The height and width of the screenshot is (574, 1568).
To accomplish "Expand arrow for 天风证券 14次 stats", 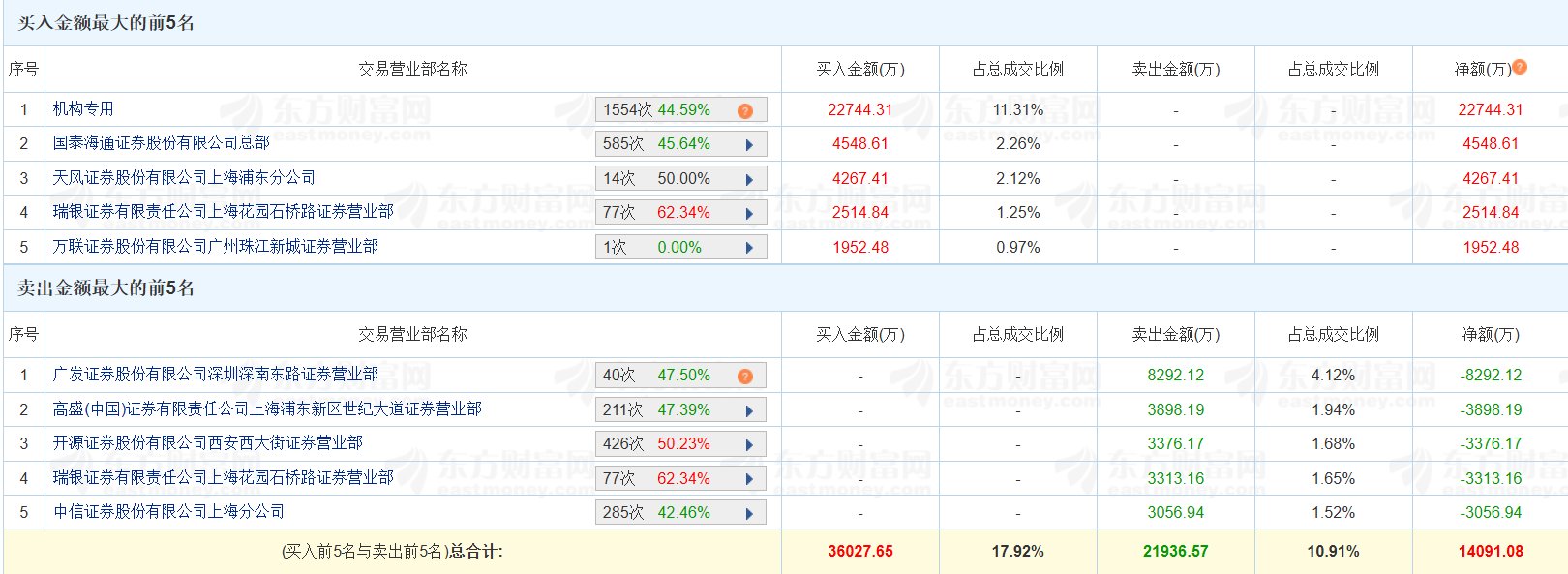I will pos(749,179).
